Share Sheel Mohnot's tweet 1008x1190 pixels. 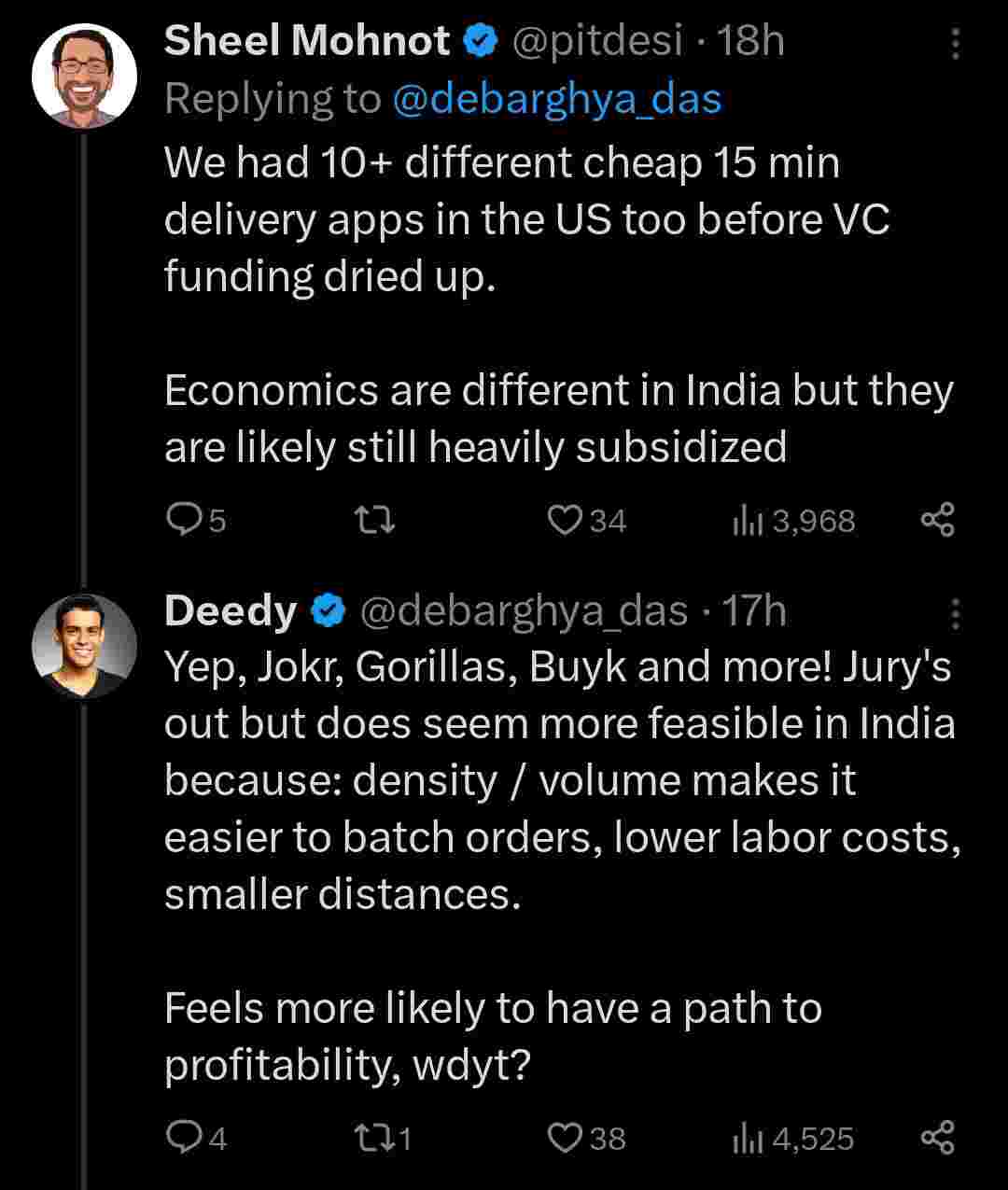tap(937, 520)
